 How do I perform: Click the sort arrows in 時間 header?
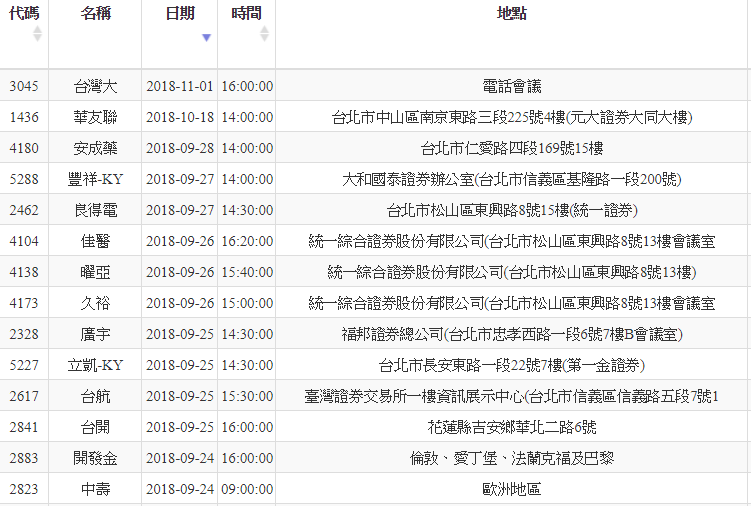coord(264,34)
